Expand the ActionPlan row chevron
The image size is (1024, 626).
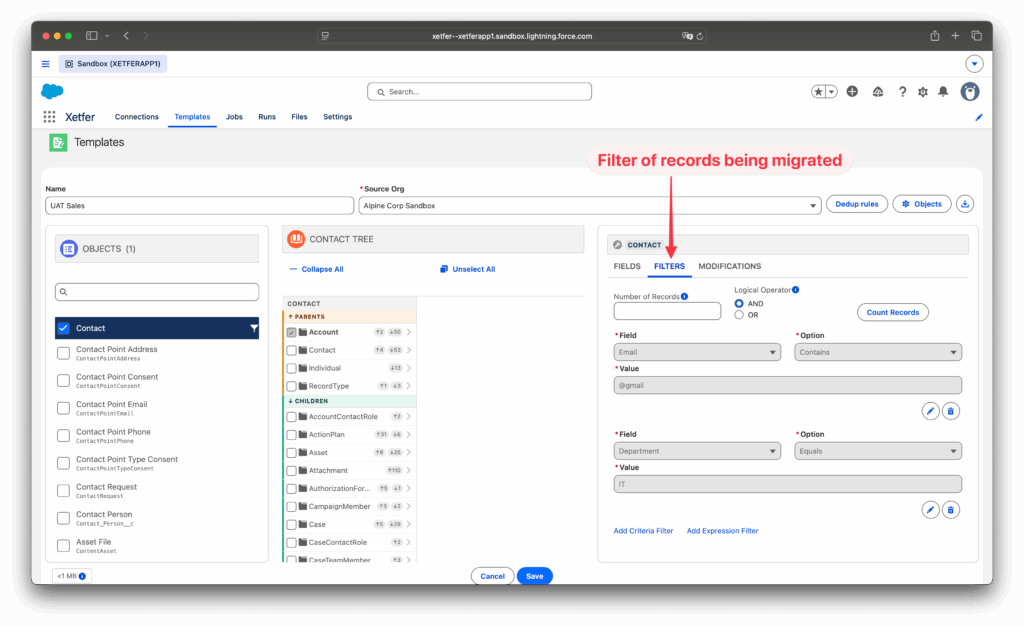(409, 435)
